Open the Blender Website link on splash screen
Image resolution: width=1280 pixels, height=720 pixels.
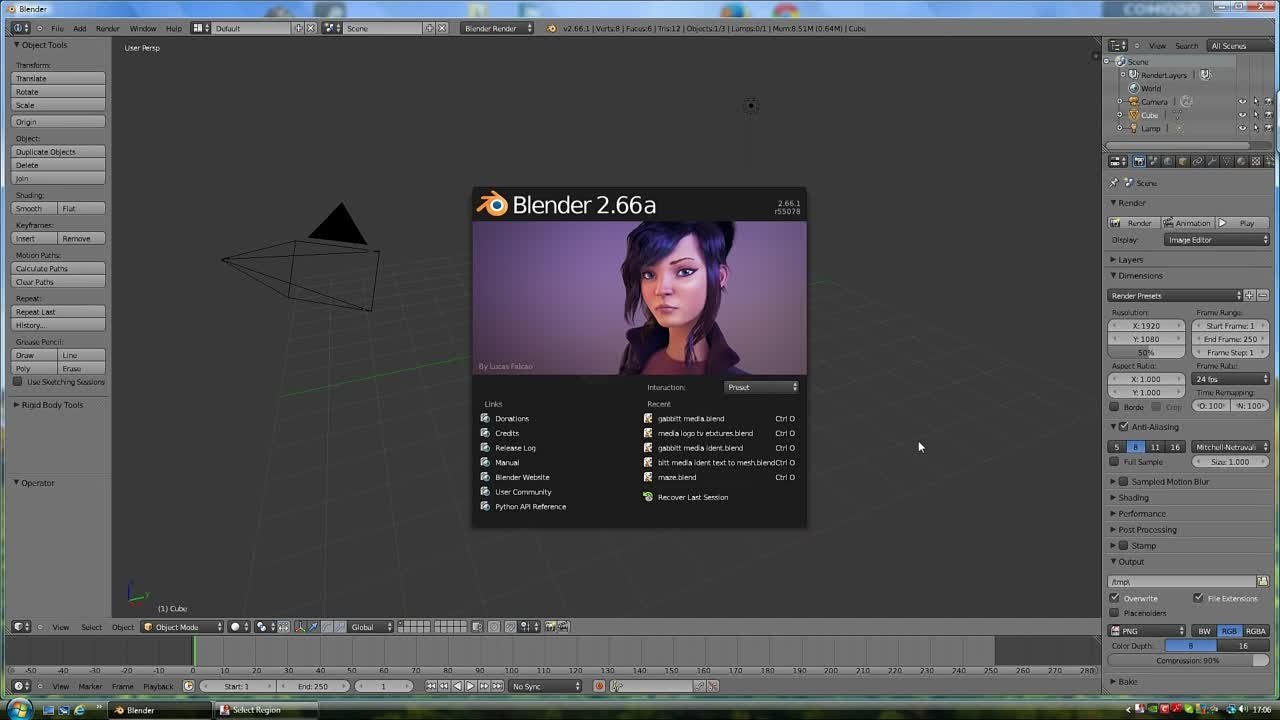pyautogui.click(x=522, y=477)
